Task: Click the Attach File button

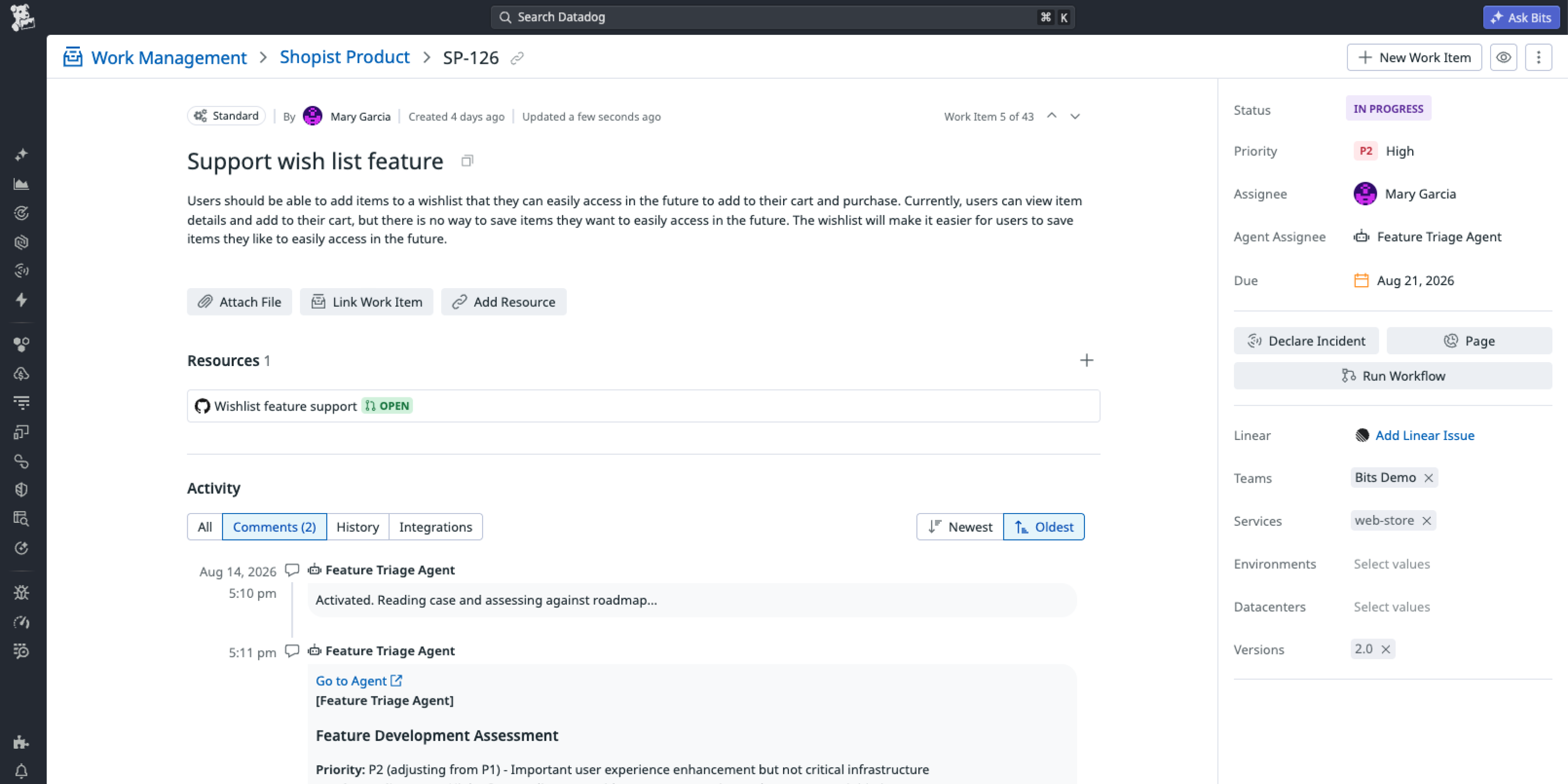Action: [x=239, y=301]
